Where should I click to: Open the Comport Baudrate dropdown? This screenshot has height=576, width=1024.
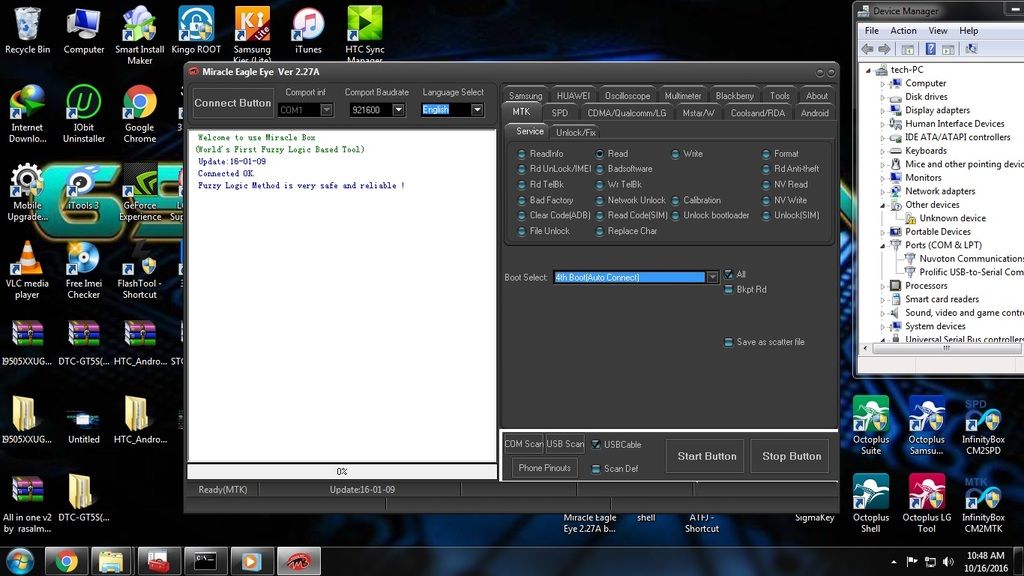(x=398, y=110)
